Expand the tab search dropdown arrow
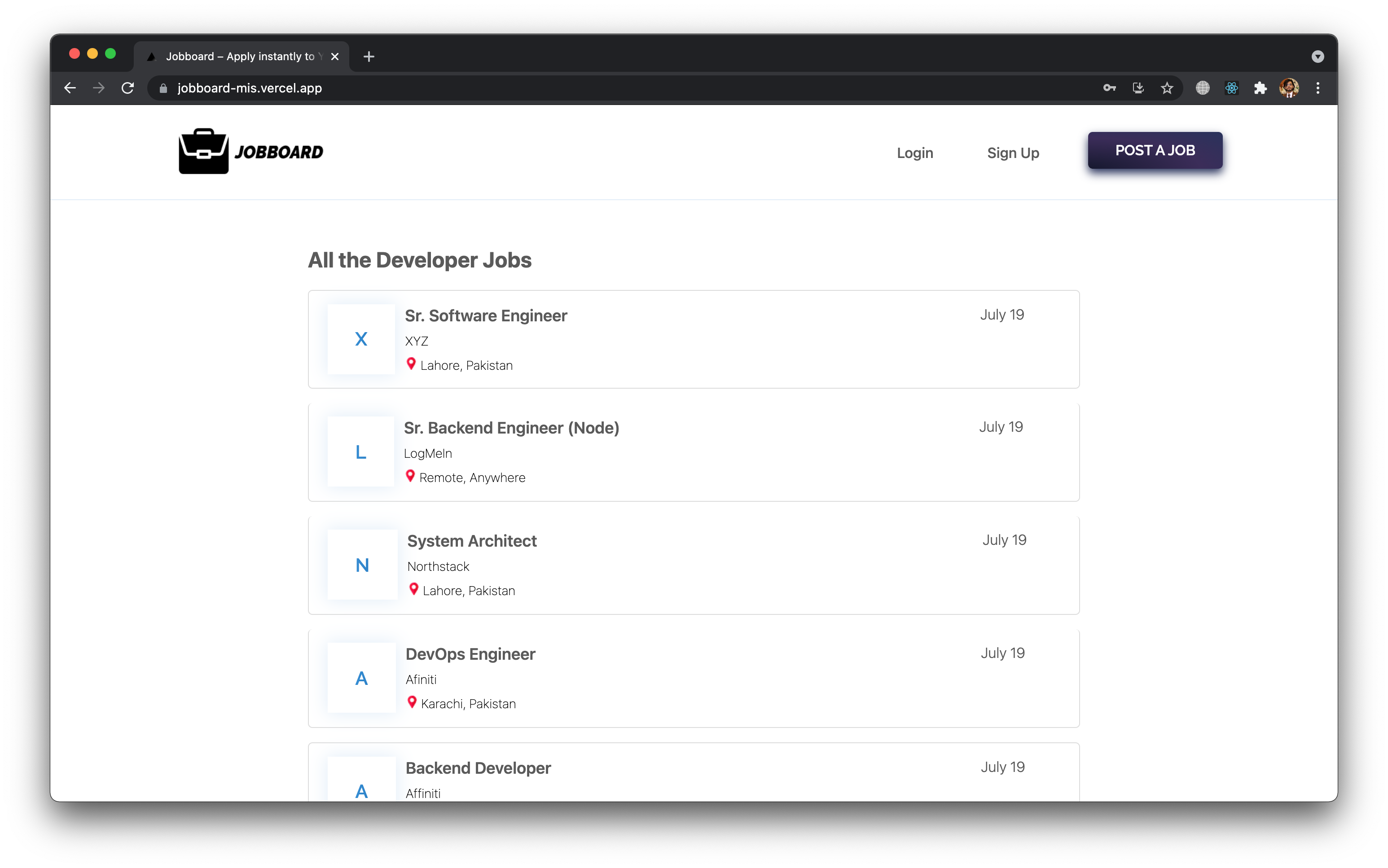This screenshot has width=1388, height=868. coord(1318,56)
